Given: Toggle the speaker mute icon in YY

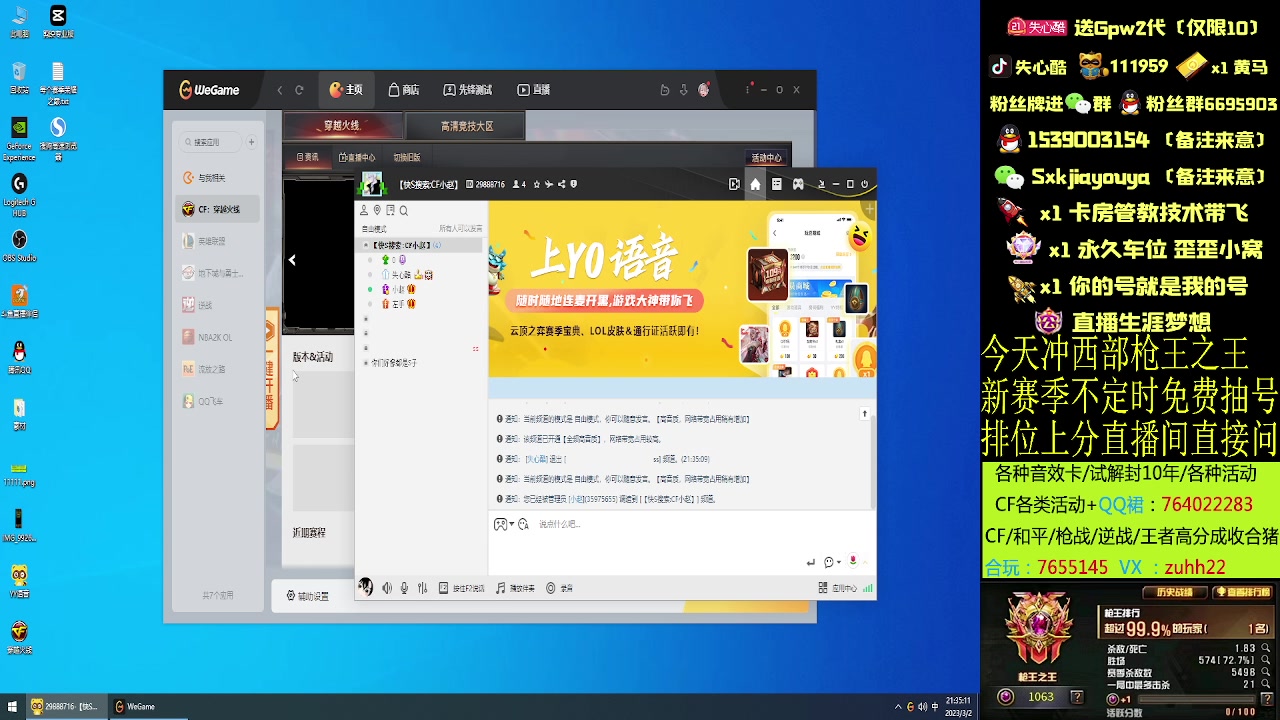Looking at the screenshot, I should point(387,588).
